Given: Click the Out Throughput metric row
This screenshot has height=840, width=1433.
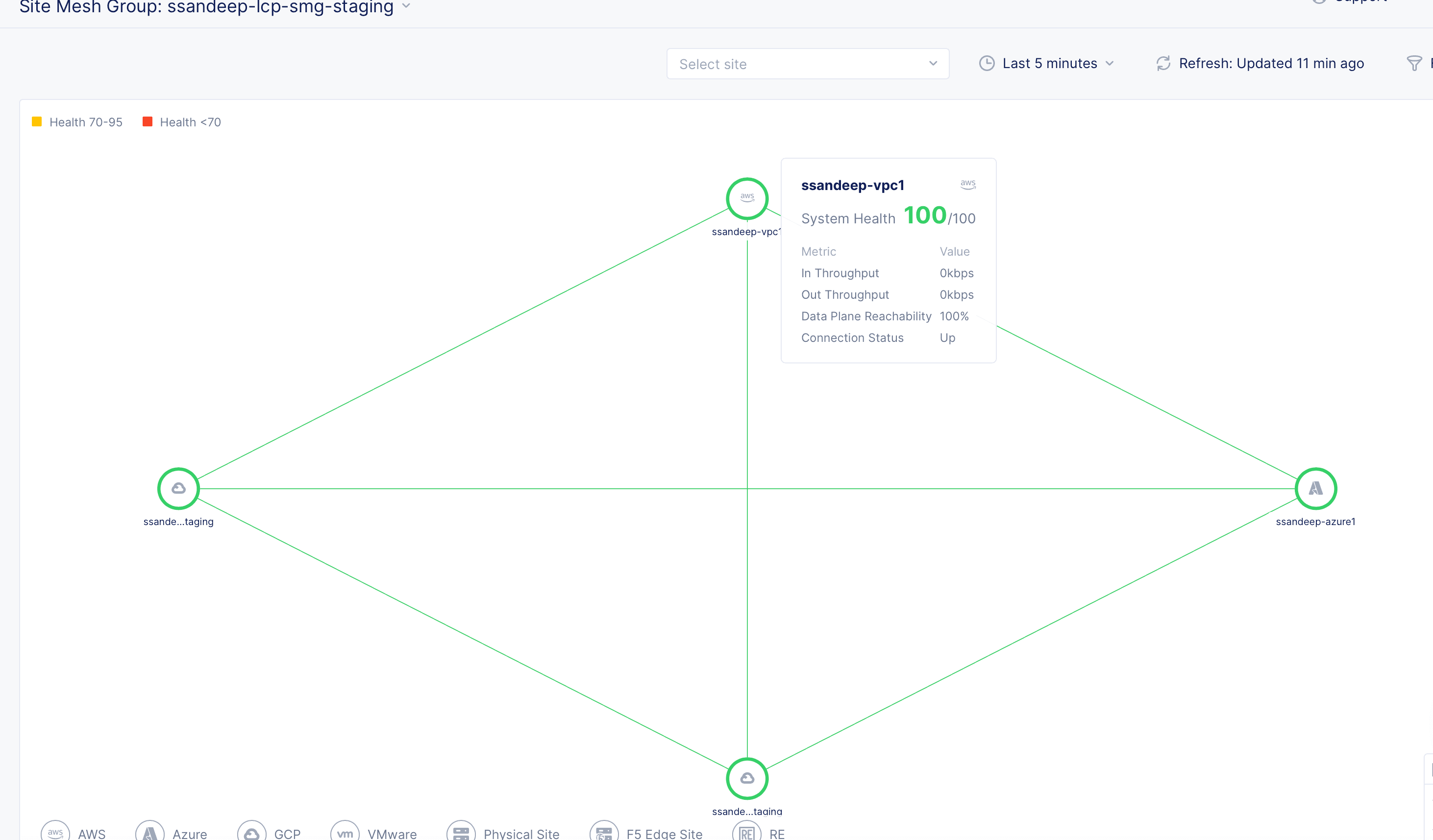Looking at the screenshot, I should pyautogui.click(x=888, y=295).
